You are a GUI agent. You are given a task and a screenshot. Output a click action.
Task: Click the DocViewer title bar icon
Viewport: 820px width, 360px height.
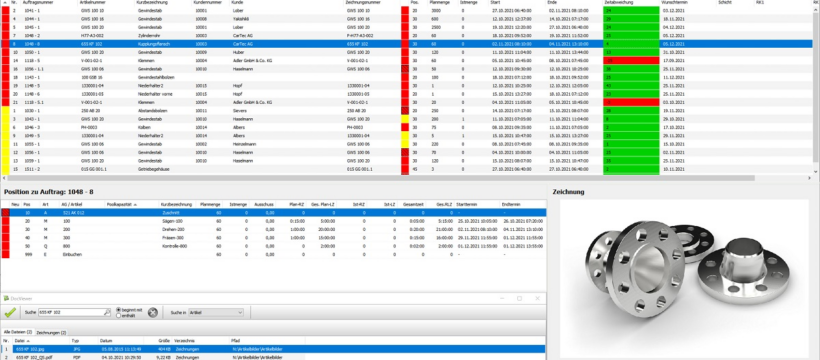click(6, 298)
